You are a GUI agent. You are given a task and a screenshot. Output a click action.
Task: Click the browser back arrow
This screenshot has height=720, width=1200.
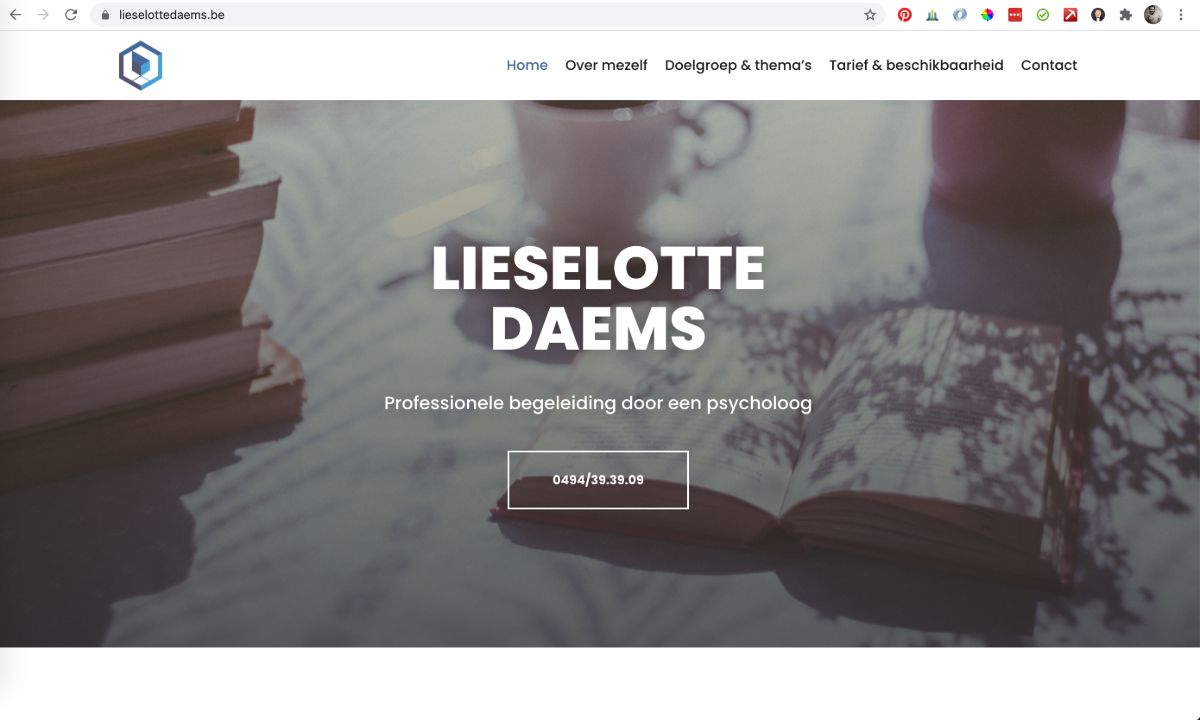pyautogui.click(x=15, y=15)
